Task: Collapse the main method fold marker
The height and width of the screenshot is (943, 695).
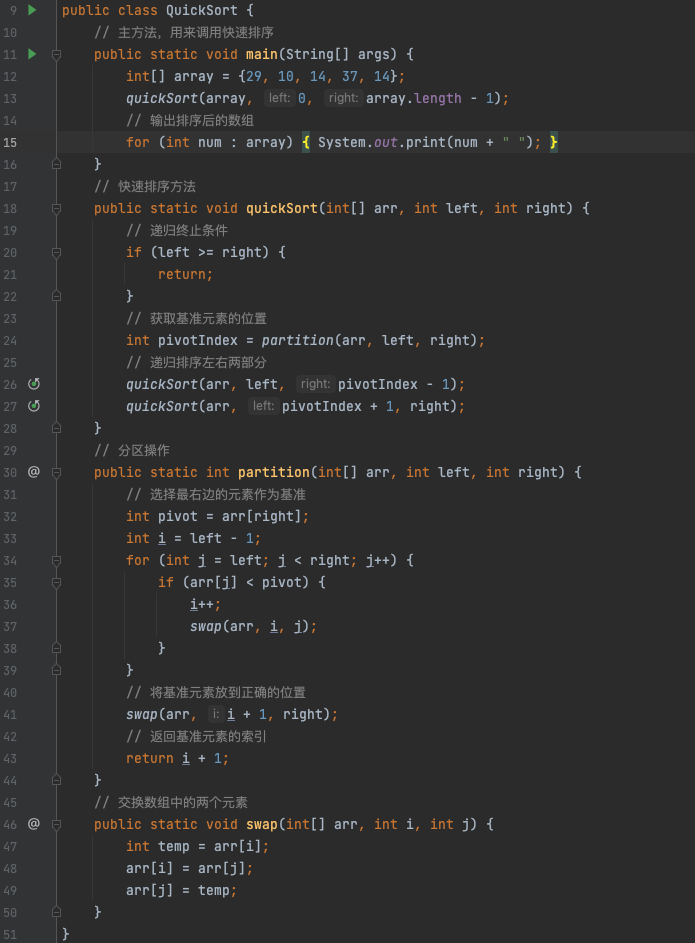Action: pos(57,55)
